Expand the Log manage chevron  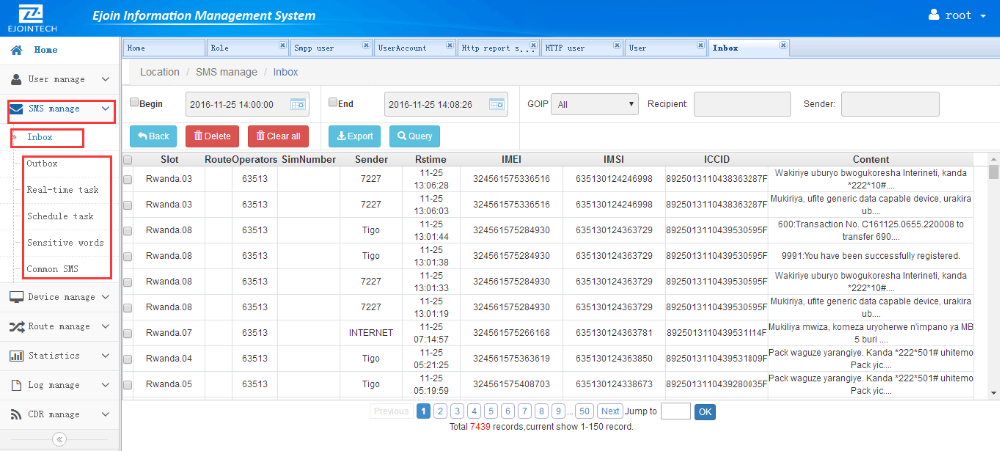pyautogui.click(x=106, y=385)
